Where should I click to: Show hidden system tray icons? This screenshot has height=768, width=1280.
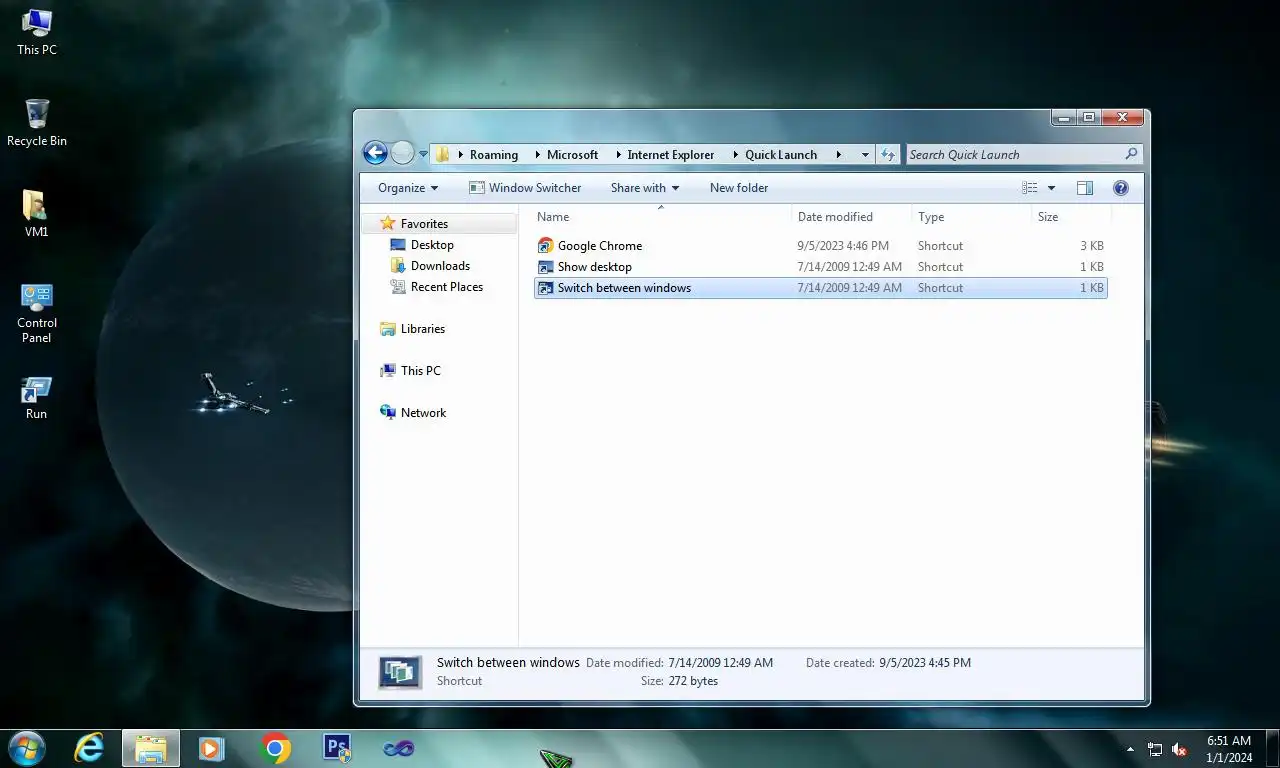(1131, 749)
